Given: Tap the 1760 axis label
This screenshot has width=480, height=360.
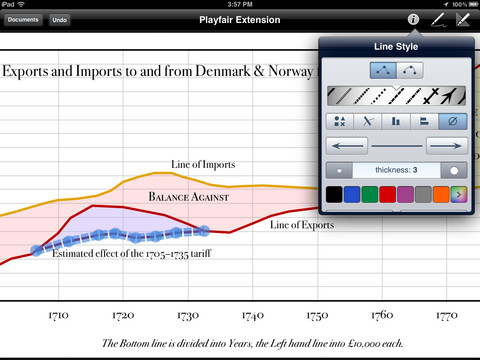Looking at the screenshot, I should point(382,315).
